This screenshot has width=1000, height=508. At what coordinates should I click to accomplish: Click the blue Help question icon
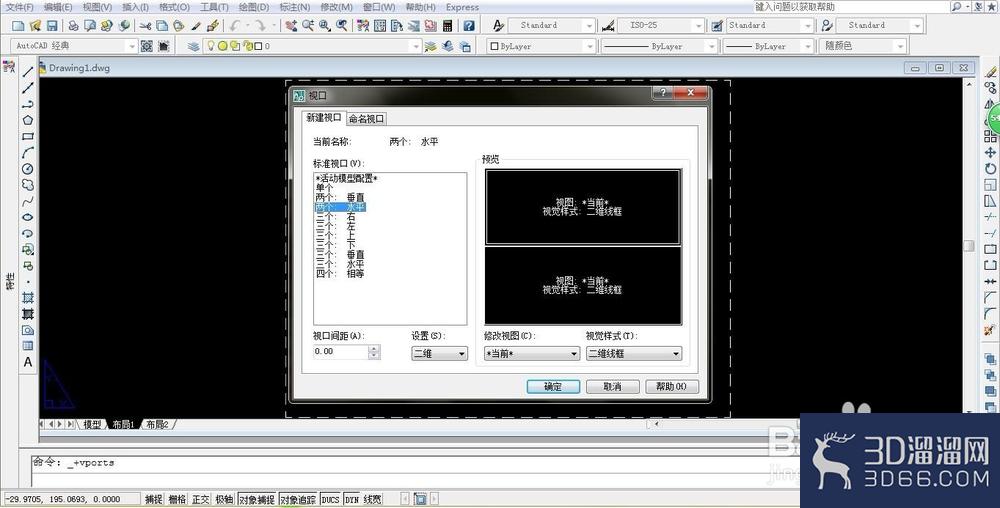tap(469, 25)
